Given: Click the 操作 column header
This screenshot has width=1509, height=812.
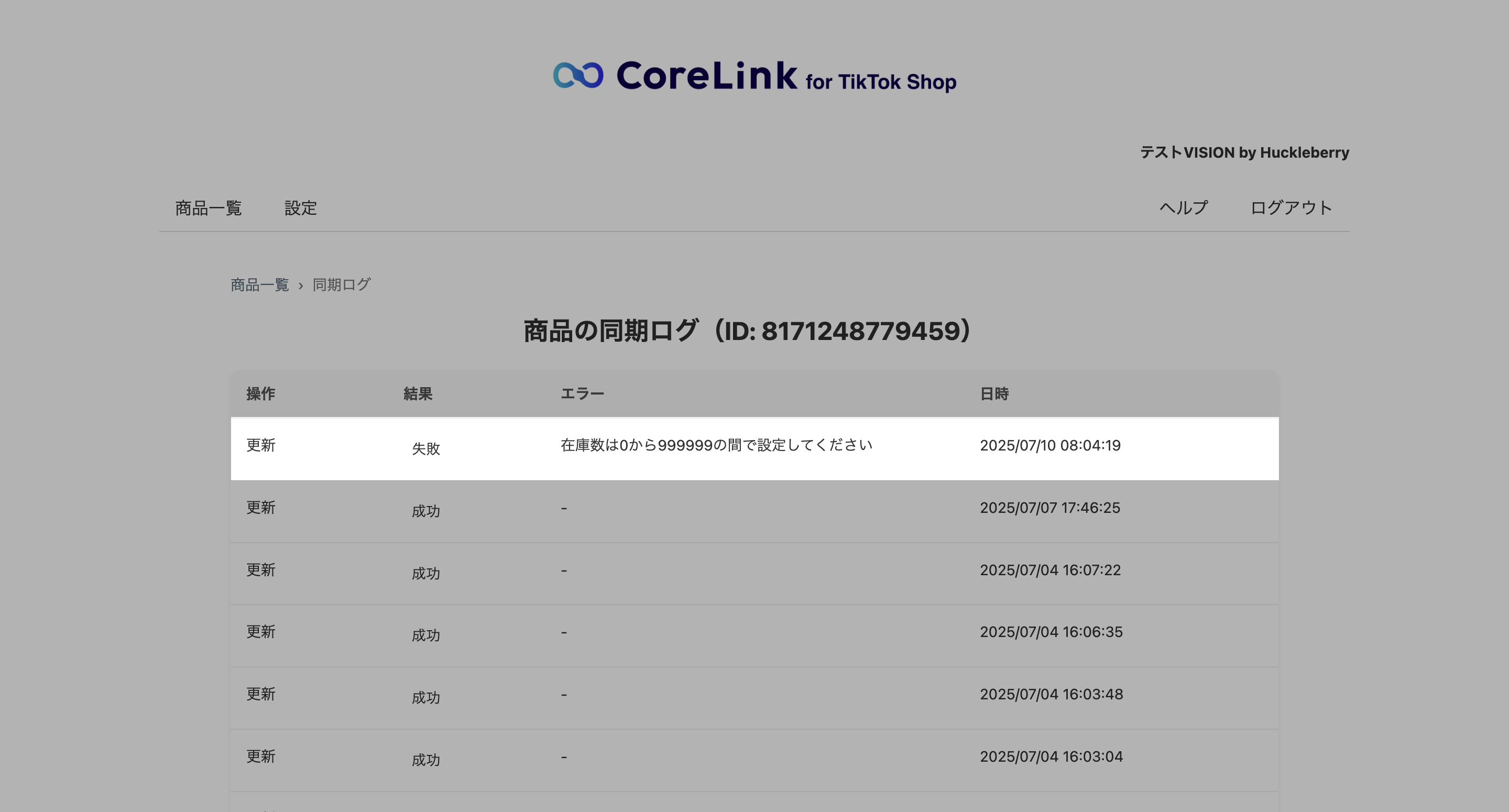Looking at the screenshot, I should (260, 394).
